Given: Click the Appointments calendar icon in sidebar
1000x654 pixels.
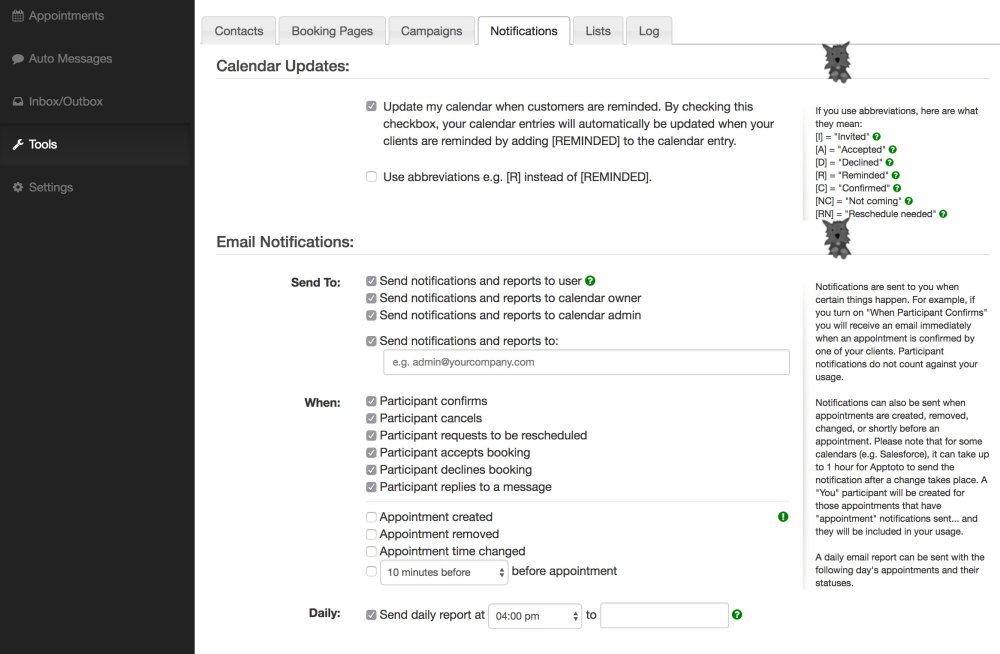Looking at the screenshot, I should 18,16.
